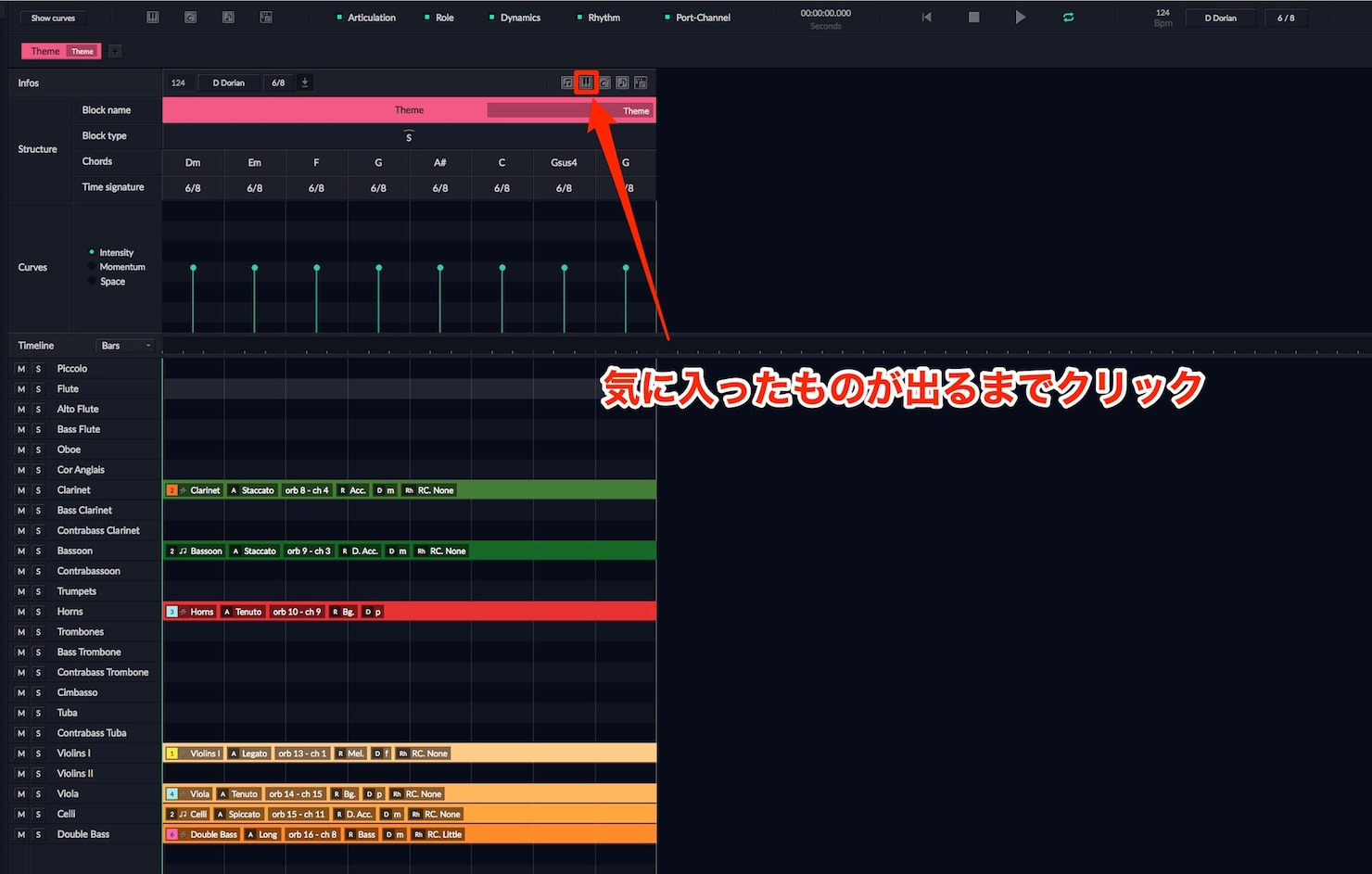The width and height of the screenshot is (1372, 874).
Task: Toggle the Articulation display option
Action: pos(366,18)
